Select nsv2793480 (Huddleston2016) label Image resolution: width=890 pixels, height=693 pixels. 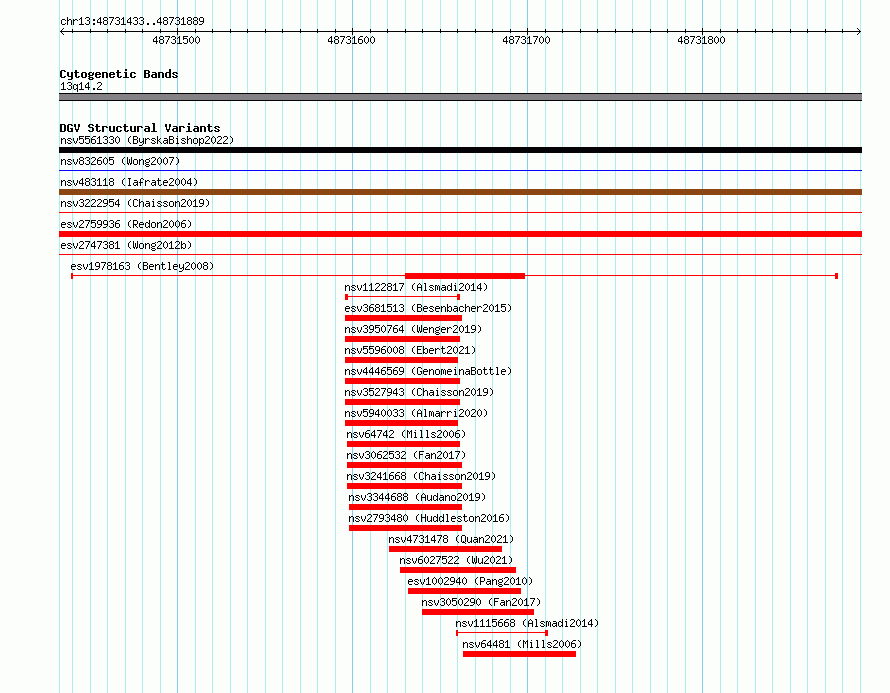[x=429, y=518]
